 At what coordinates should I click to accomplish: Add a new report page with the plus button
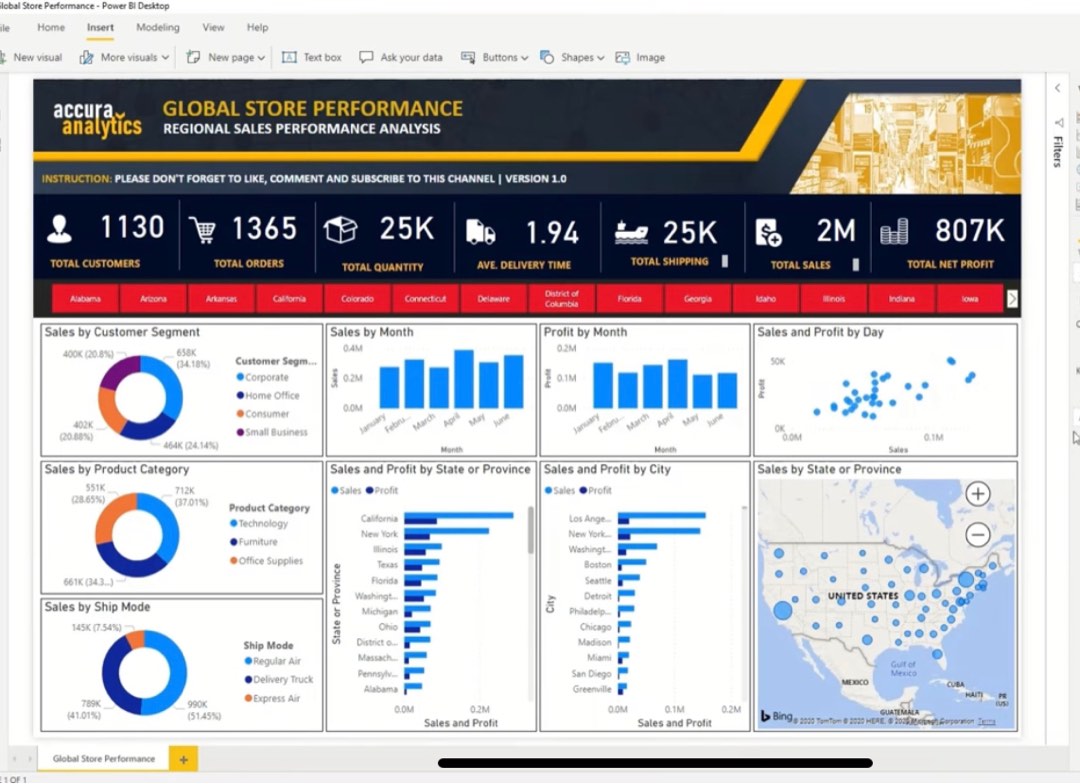(x=182, y=758)
